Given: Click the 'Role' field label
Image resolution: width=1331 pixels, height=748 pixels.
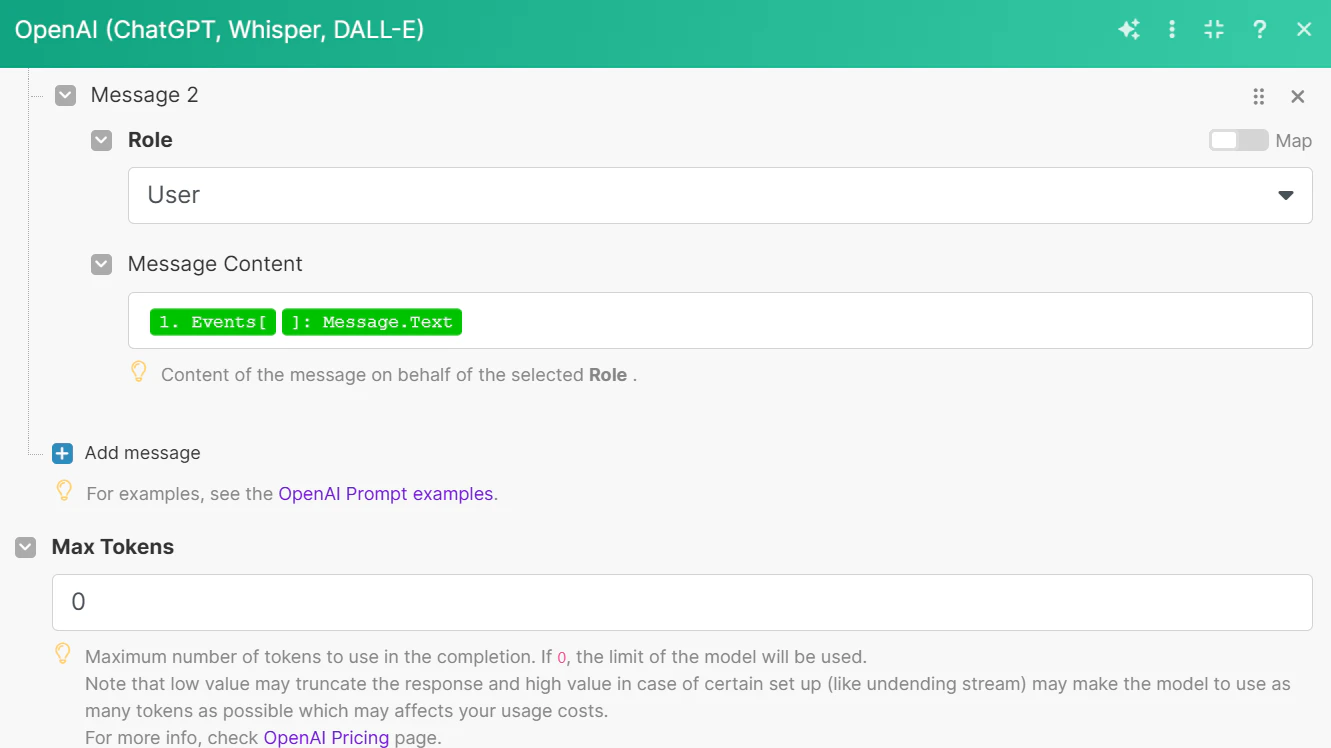Looking at the screenshot, I should click(150, 140).
